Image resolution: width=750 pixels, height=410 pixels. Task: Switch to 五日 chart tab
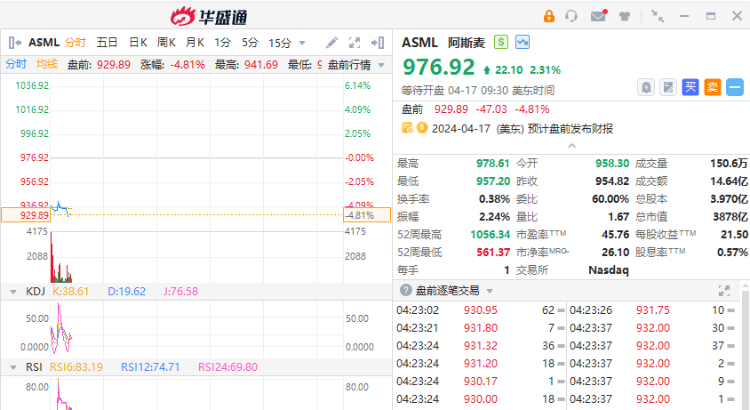(x=107, y=42)
